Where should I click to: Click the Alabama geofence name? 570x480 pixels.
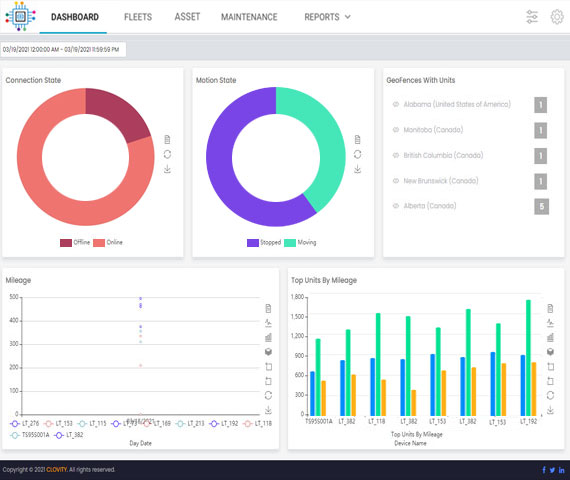coord(457,104)
